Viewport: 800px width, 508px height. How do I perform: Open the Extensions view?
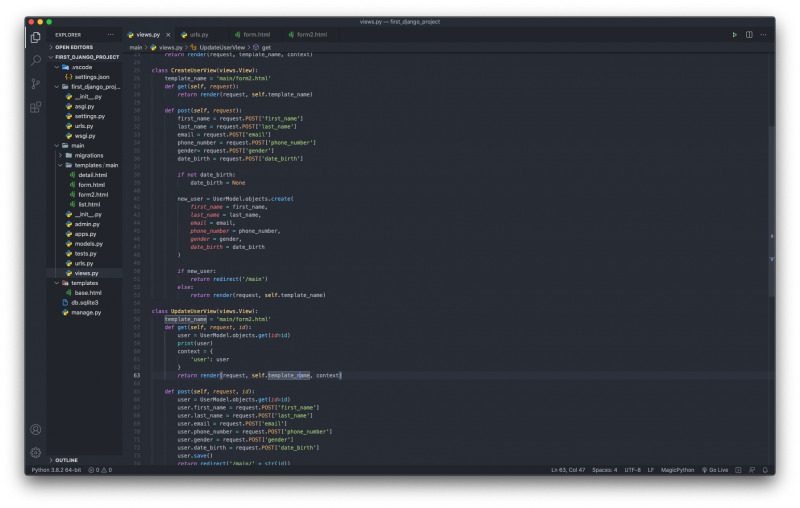36,106
